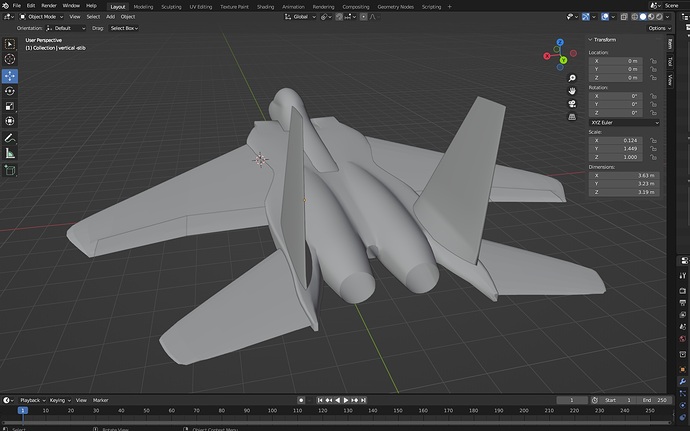Toggle viewport overlays display

point(605,17)
